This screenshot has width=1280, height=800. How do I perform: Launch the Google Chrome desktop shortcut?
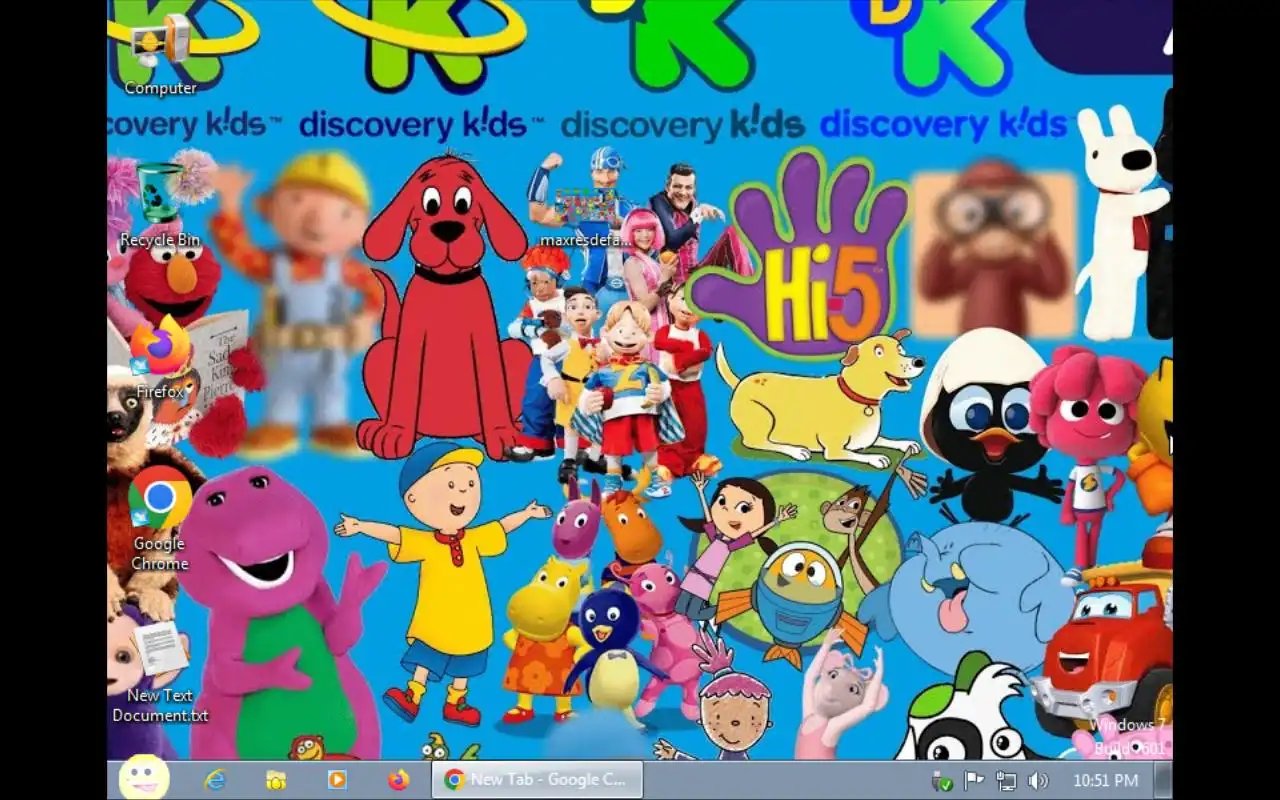160,518
